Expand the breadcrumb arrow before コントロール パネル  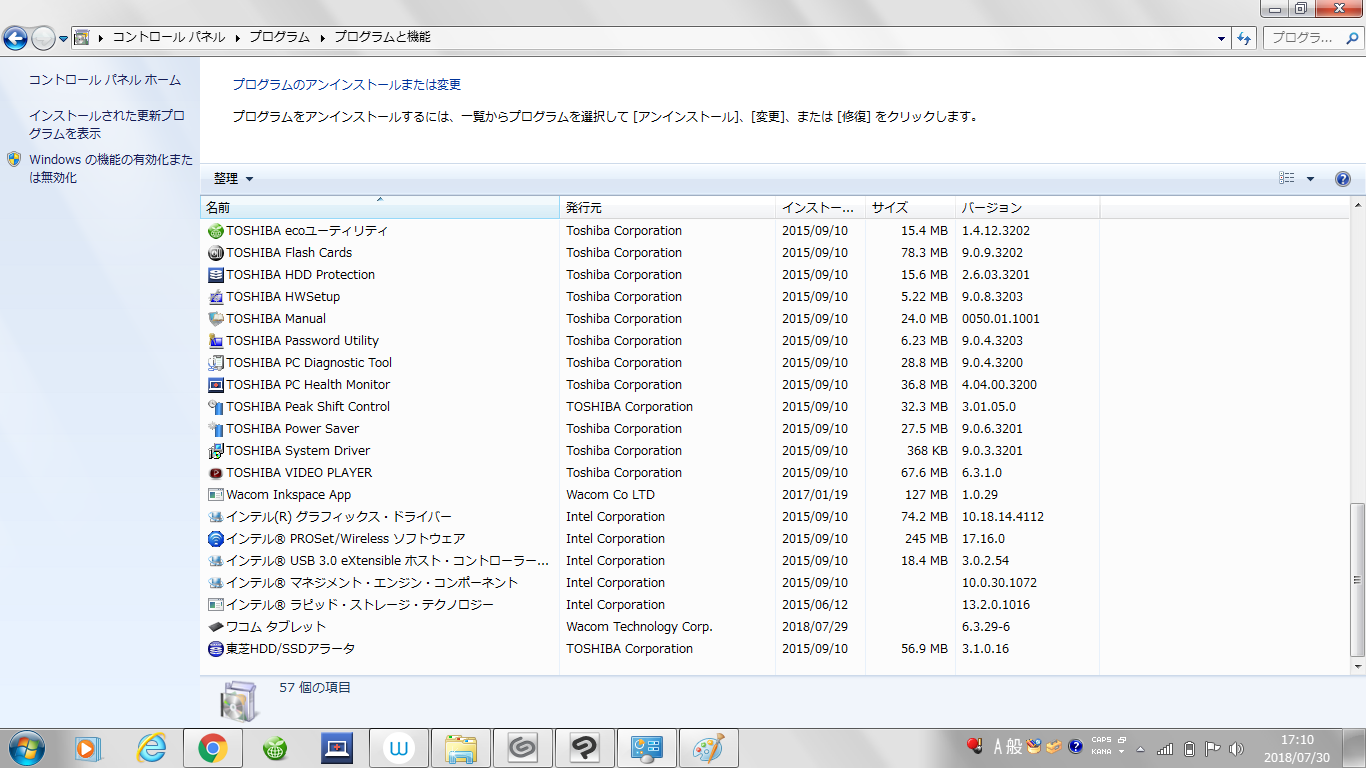(101, 38)
